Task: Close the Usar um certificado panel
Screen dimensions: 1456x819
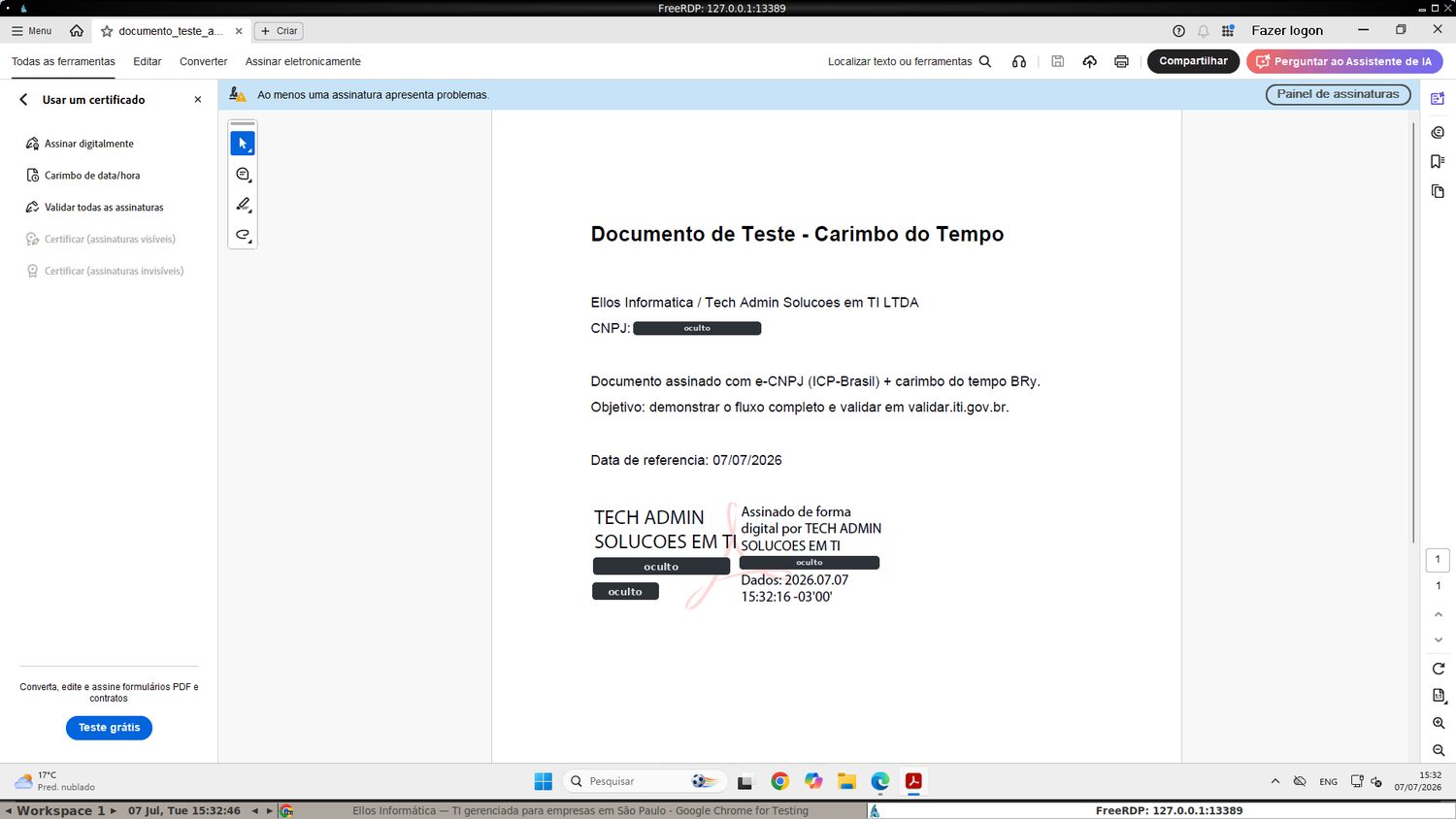Action: (198, 100)
